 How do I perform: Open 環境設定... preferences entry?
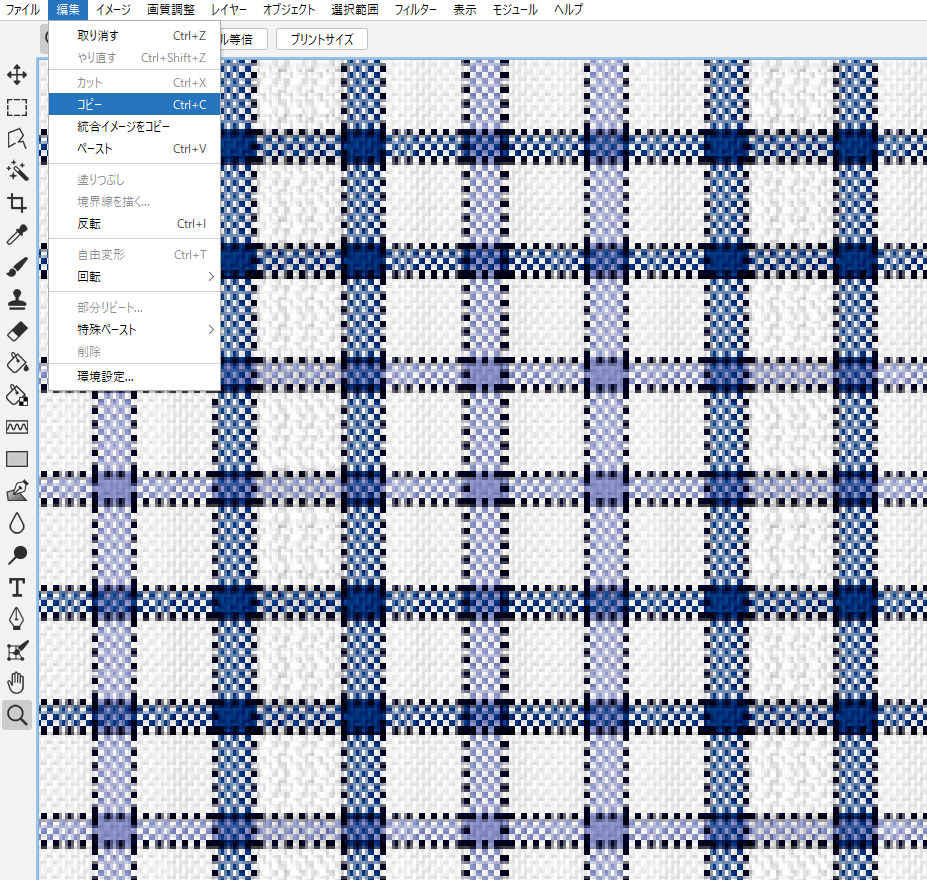click(x=135, y=376)
